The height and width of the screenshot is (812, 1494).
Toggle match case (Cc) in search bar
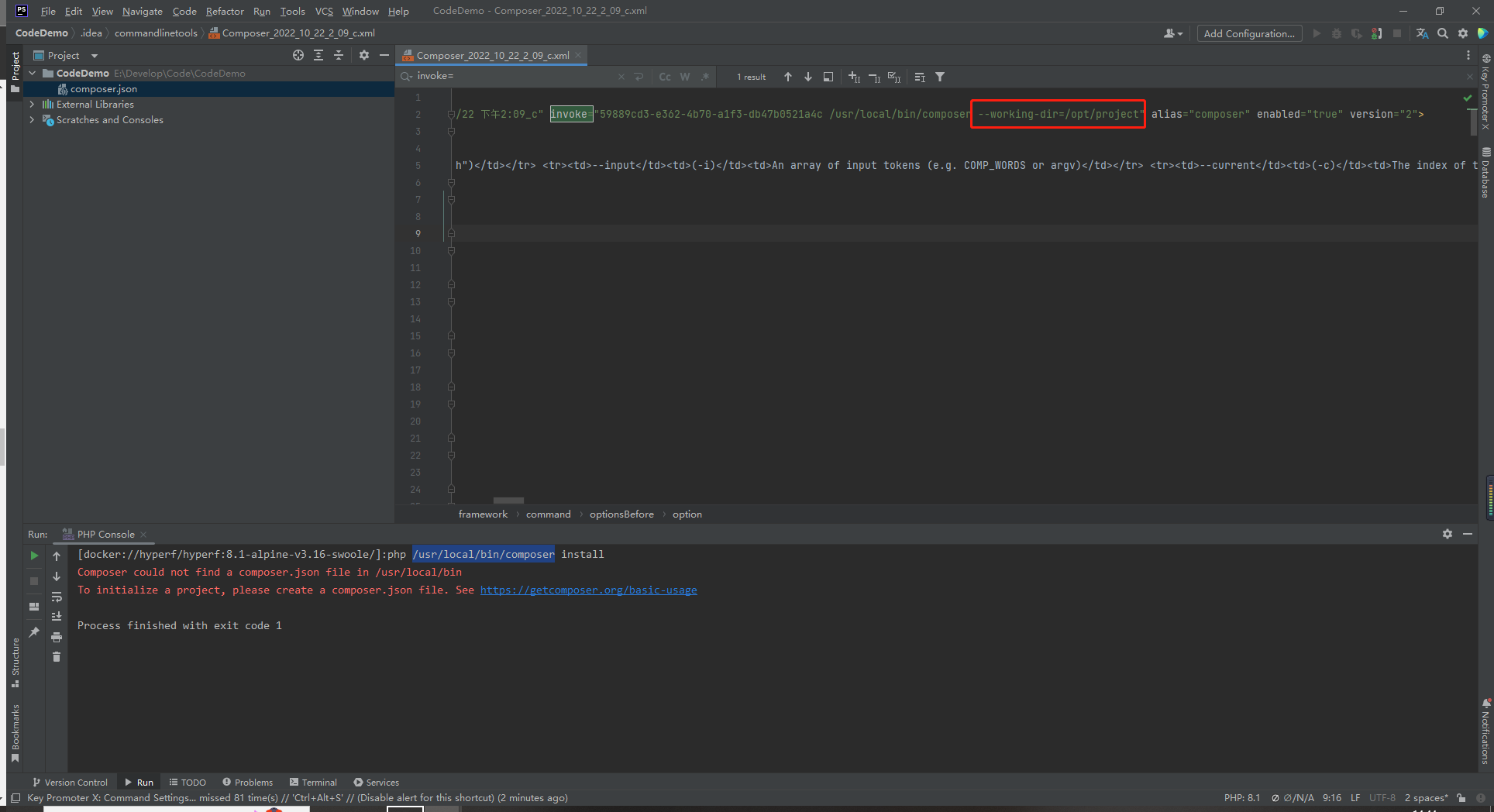tap(665, 77)
